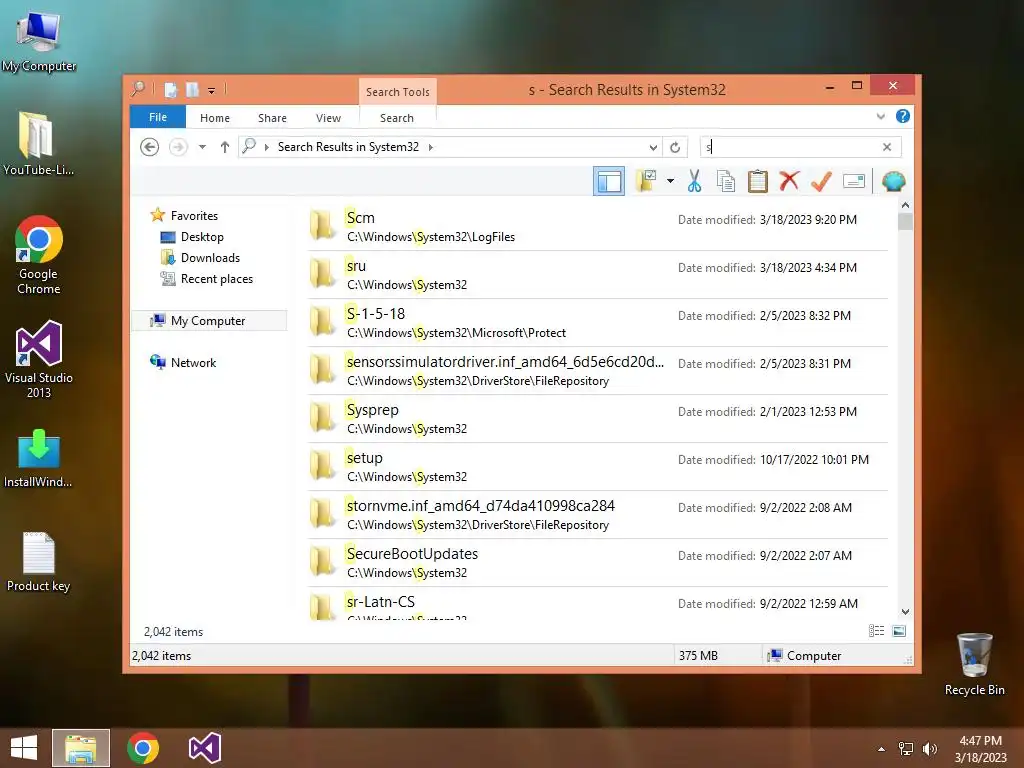Go back with the Back arrow button

coord(150,147)
